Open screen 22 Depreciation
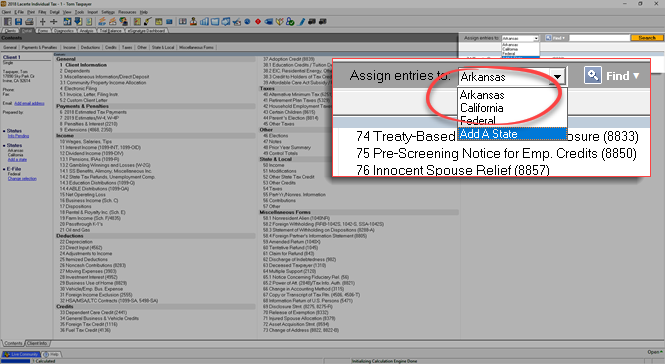The height and width of the screenshot is (364, 665). point(75,242)
